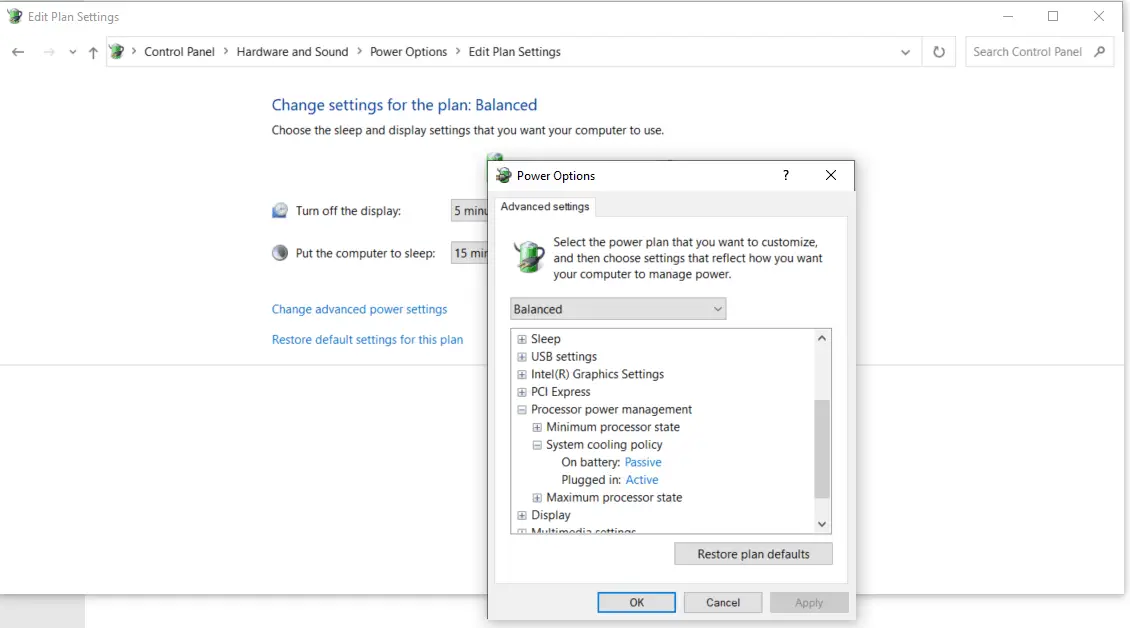The width and height of the screenshot is (1130, 628).
Task: Click Restore plan defaults button
Action: tap(753, 554)
